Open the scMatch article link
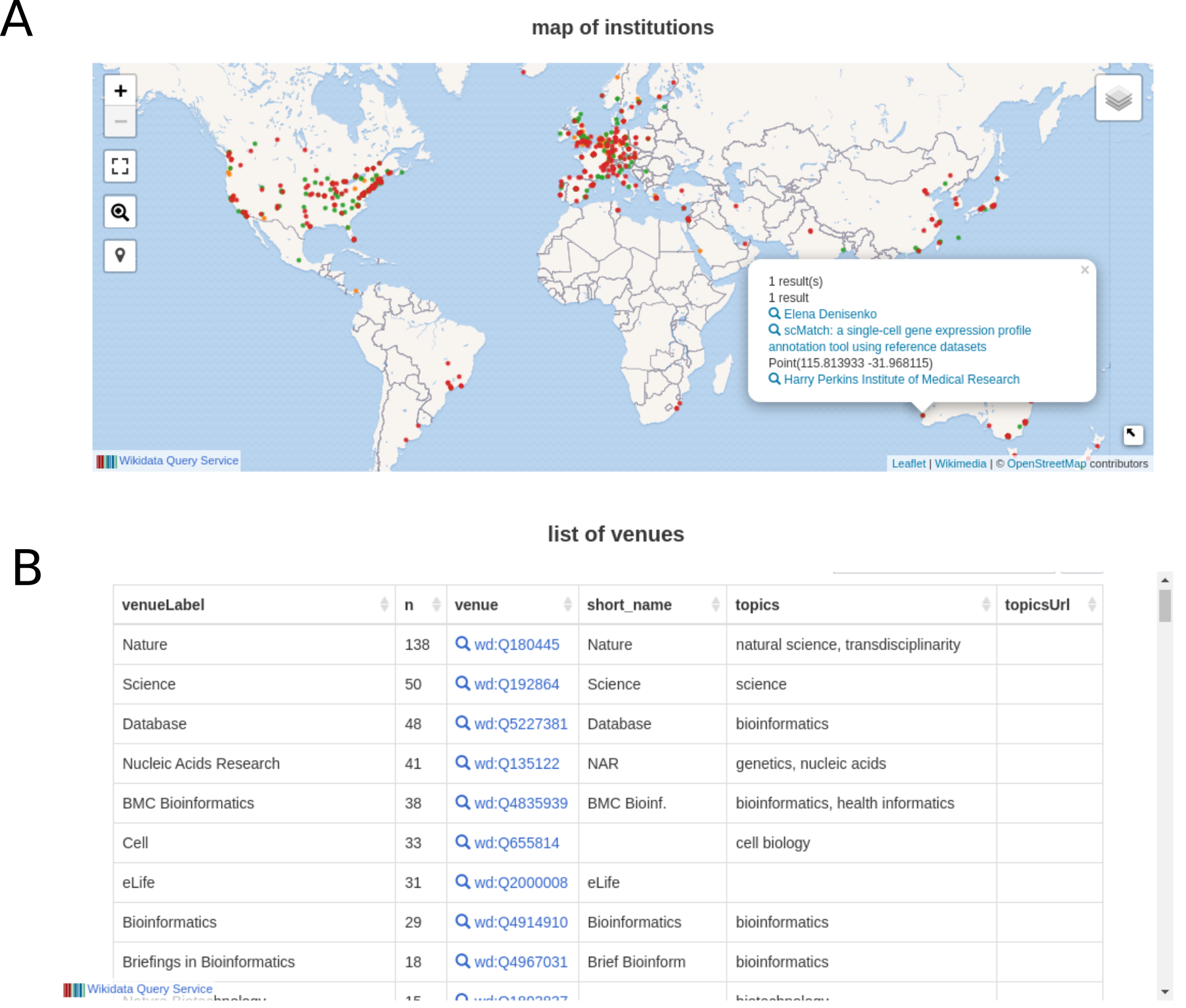The image size is (1186, 1008). [900, 339]
